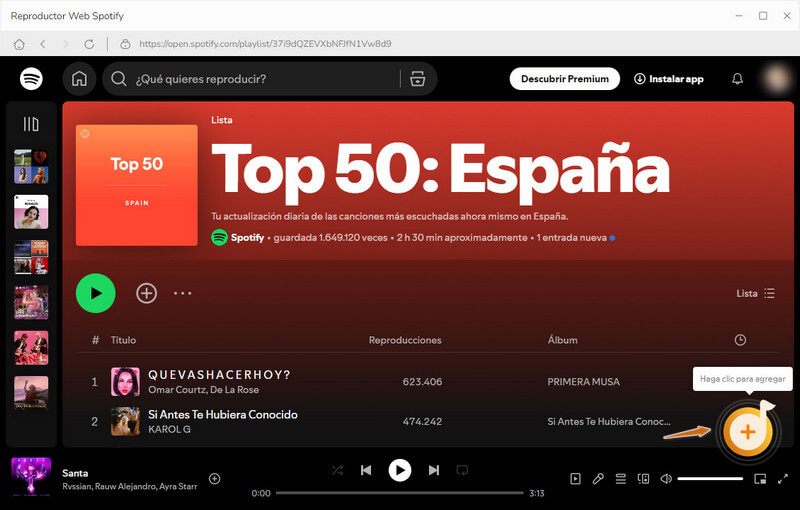The image size is (800, 510).
Task: Click Instalar app button
Action: pyautogui.click(x=669, y=79)
